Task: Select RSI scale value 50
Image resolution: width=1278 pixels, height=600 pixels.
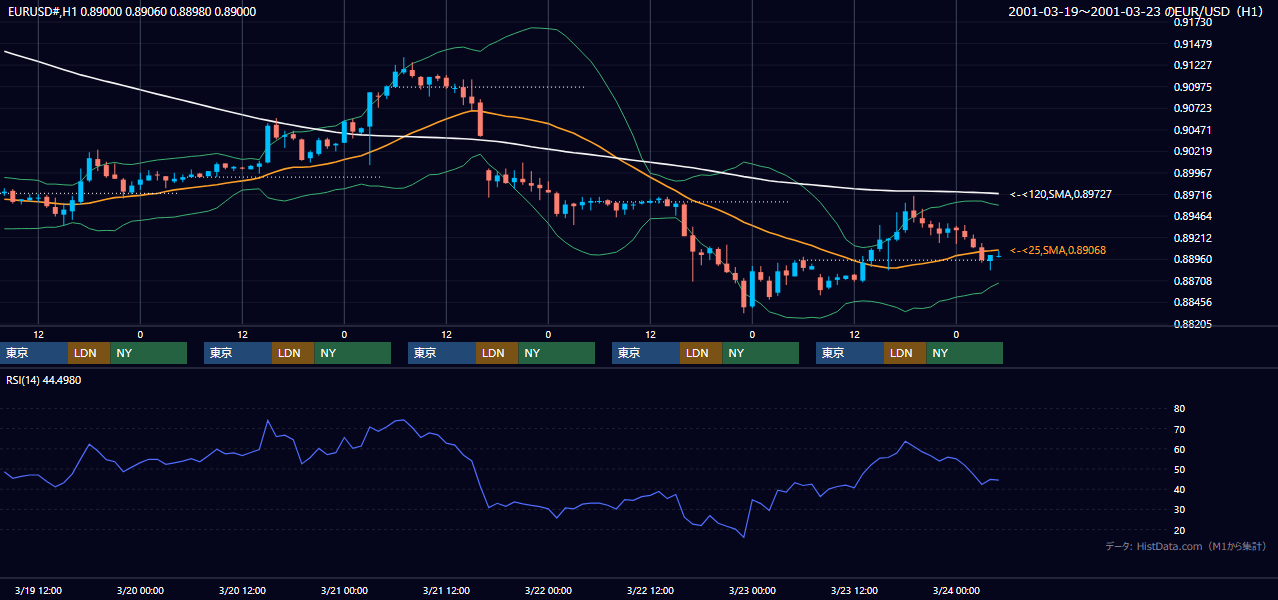Action: coord(1179,469)
